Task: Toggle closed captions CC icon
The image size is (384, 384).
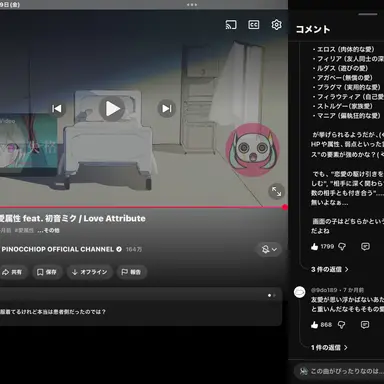Action: click(254, 25)
